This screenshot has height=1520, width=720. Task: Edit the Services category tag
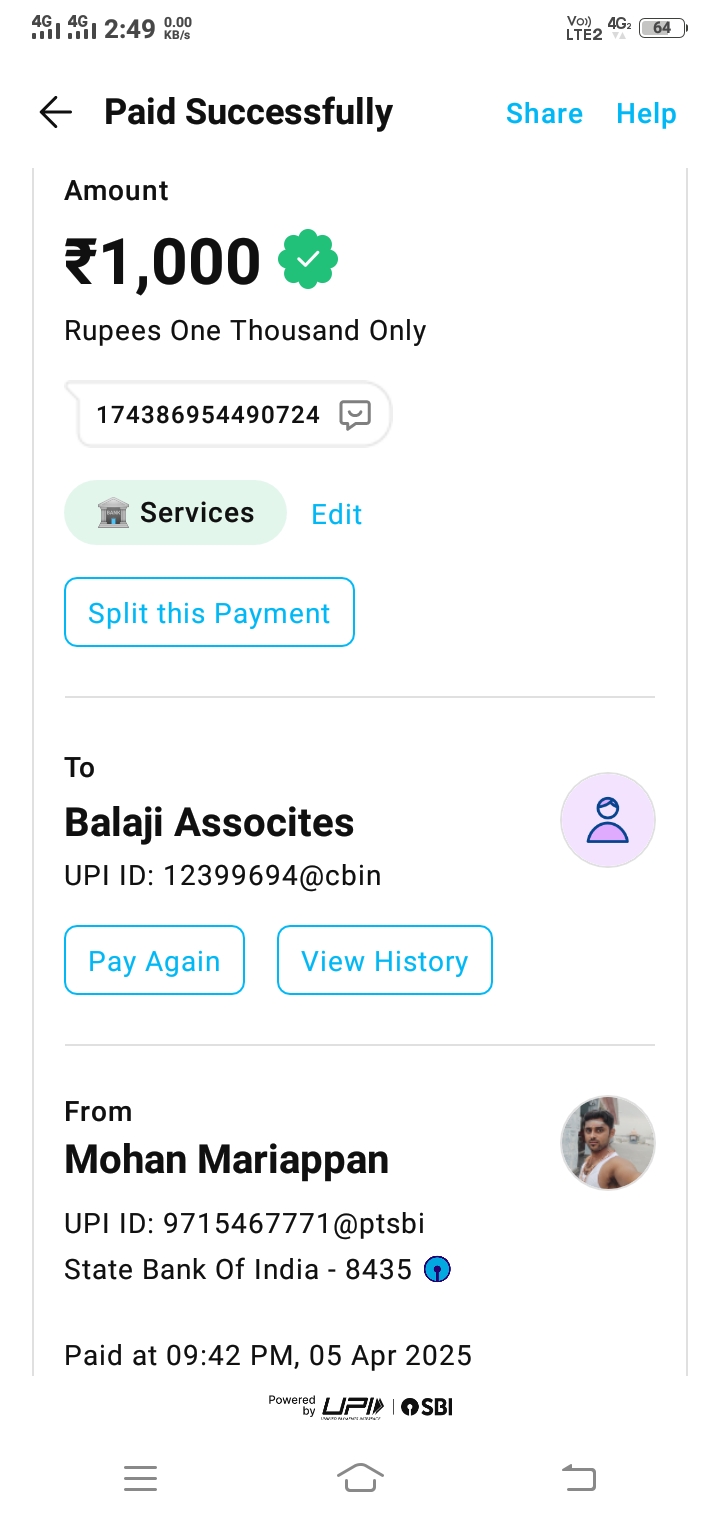pos(336,514)
